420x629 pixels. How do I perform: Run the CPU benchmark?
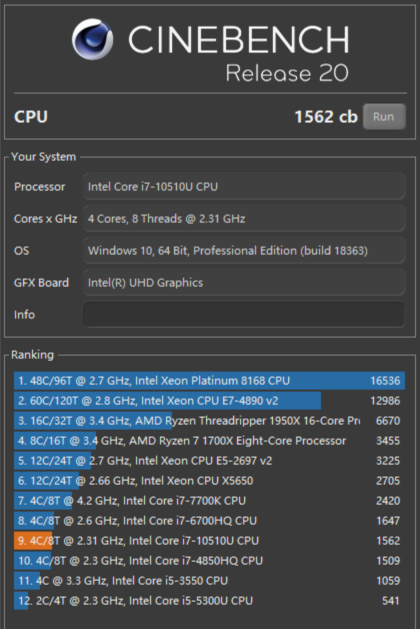click(x=384, y=117)
